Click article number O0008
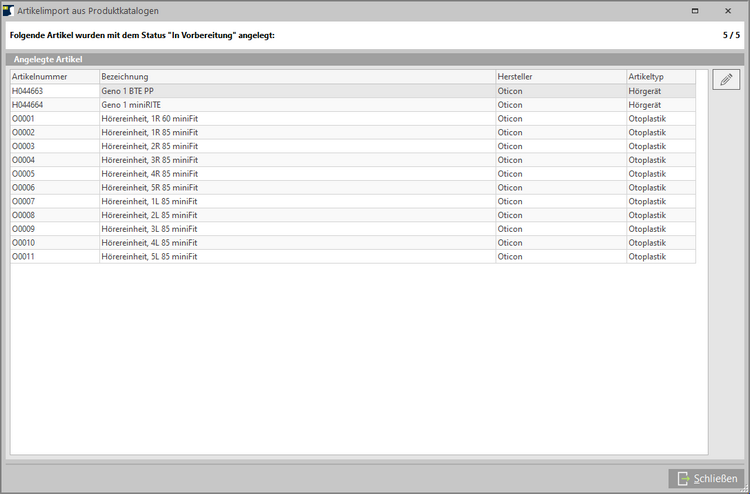 (x=23, y=216)
